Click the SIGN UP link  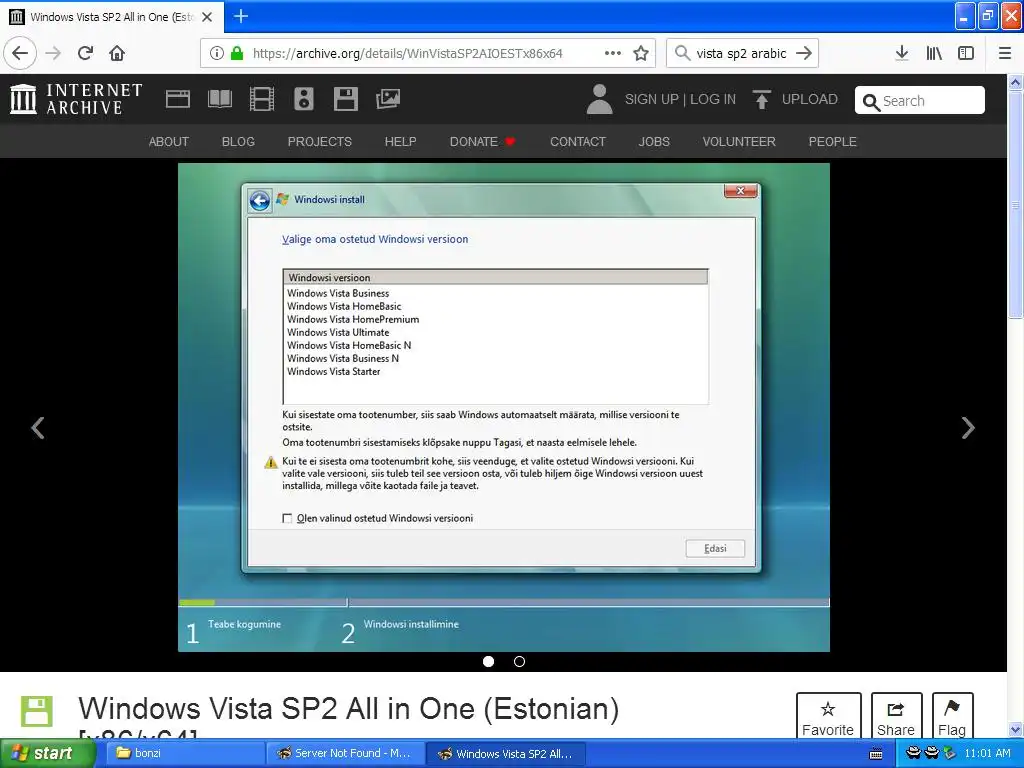click(652, 99)
